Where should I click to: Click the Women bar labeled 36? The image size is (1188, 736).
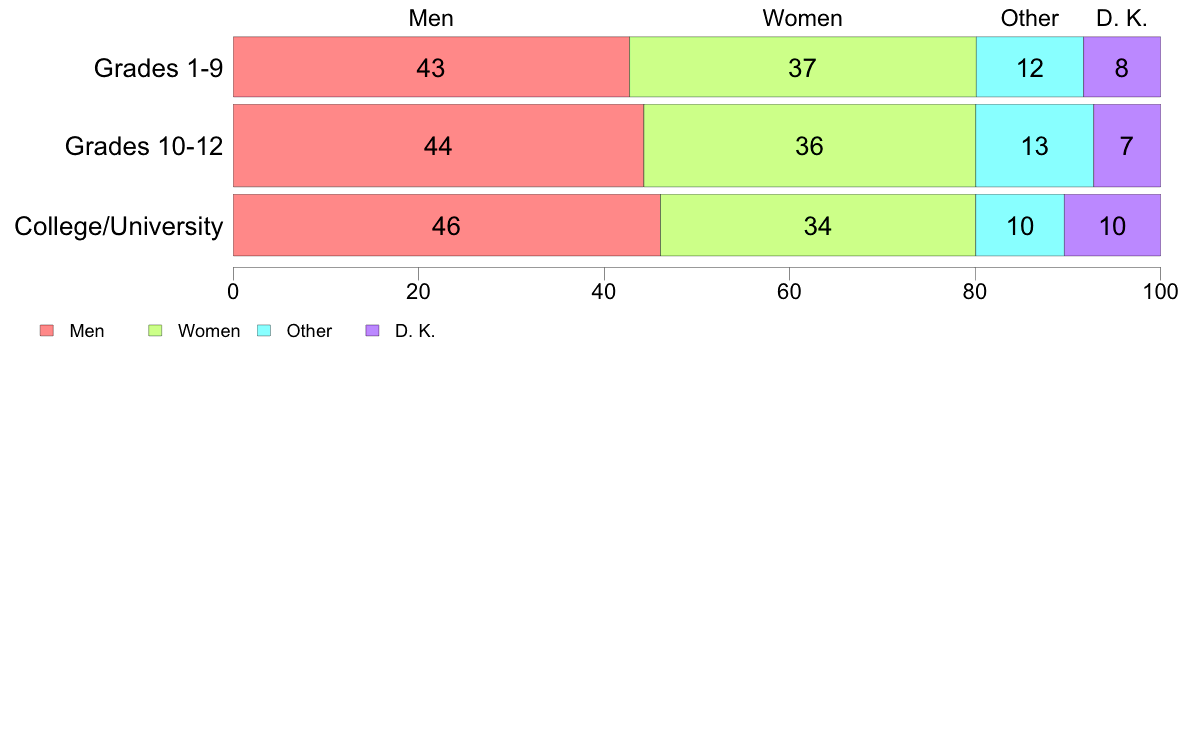click(809, 146)
